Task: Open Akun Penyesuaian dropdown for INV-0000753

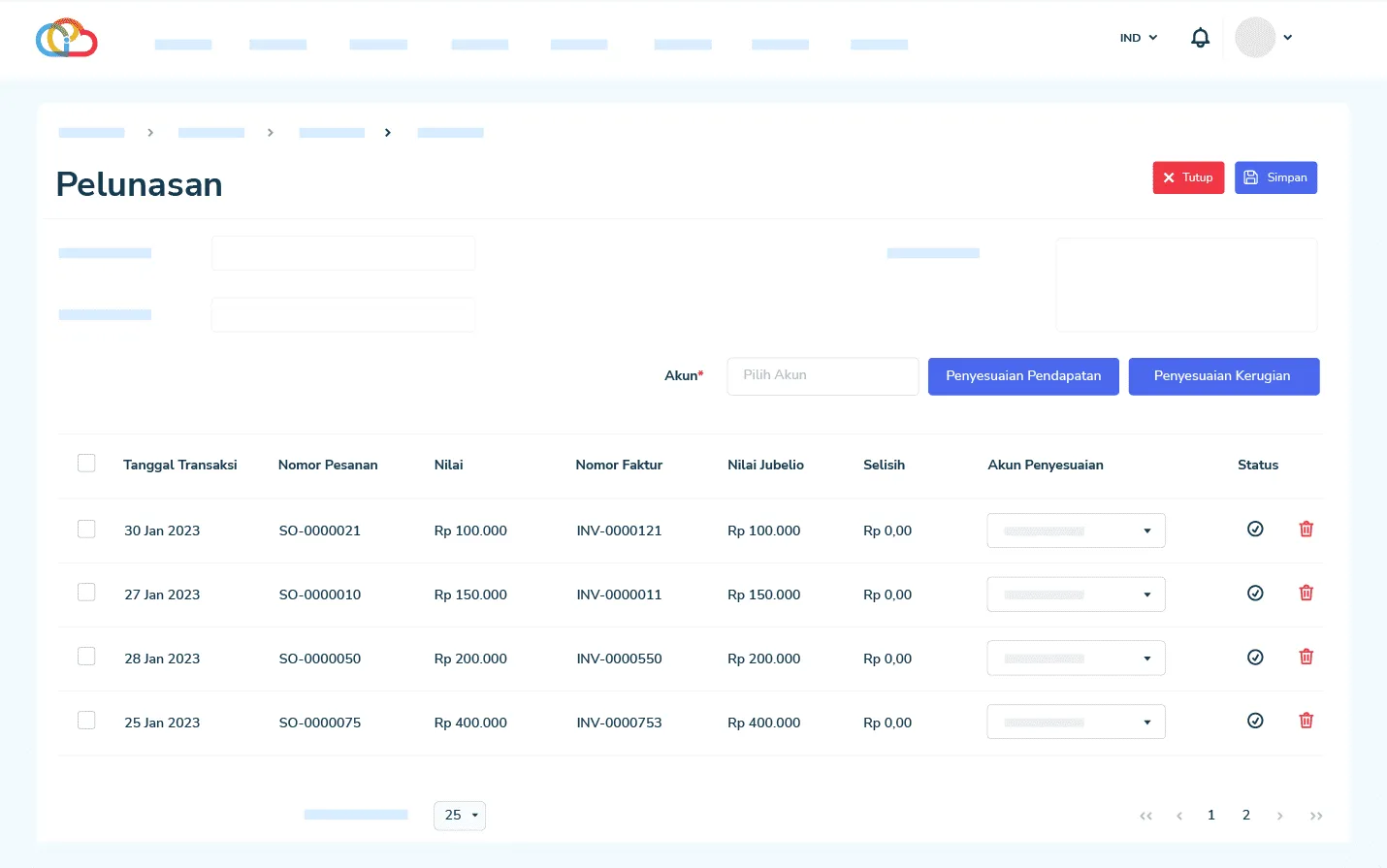Action: pyautogui.click(x=1076, y=723)
